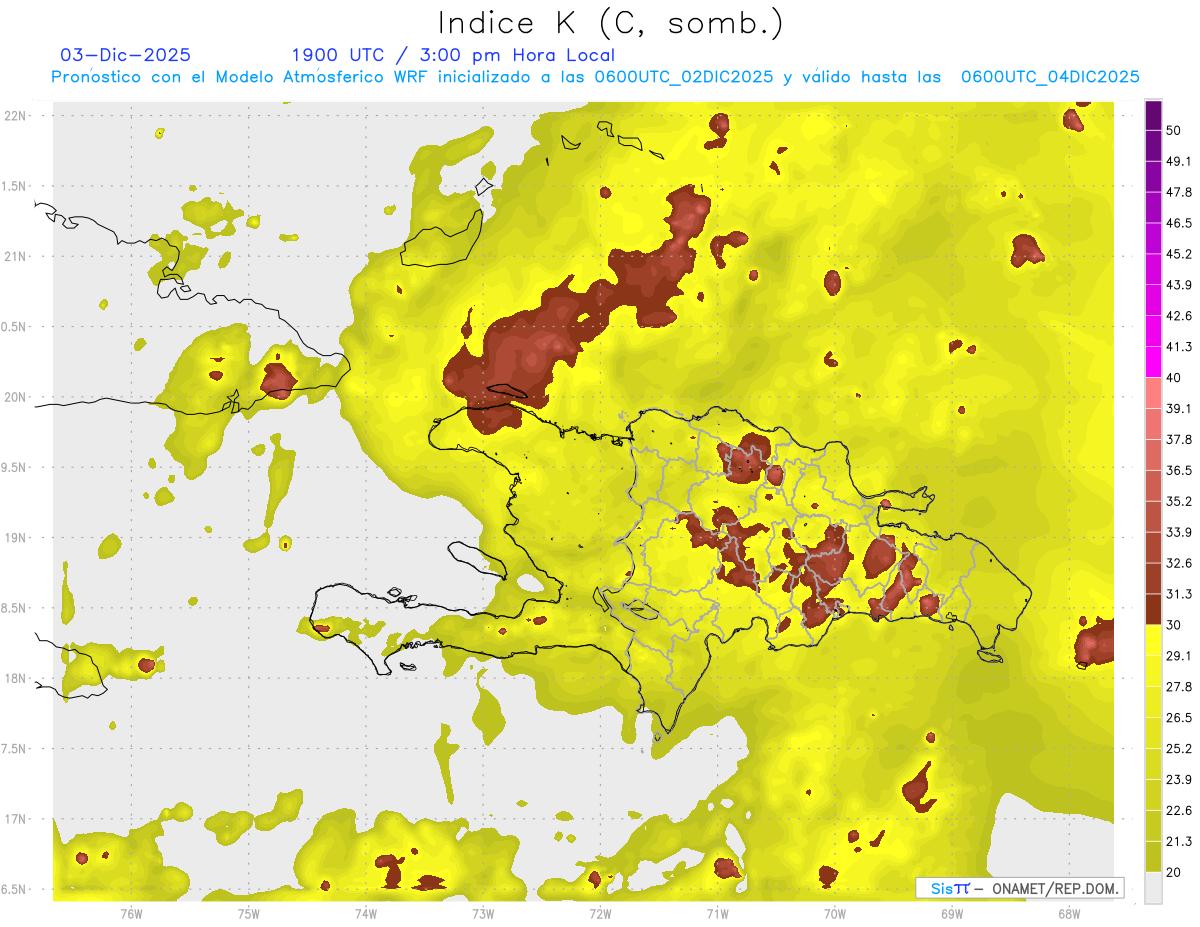
Task: Click the "17N" latitude label
Action: 16,820
